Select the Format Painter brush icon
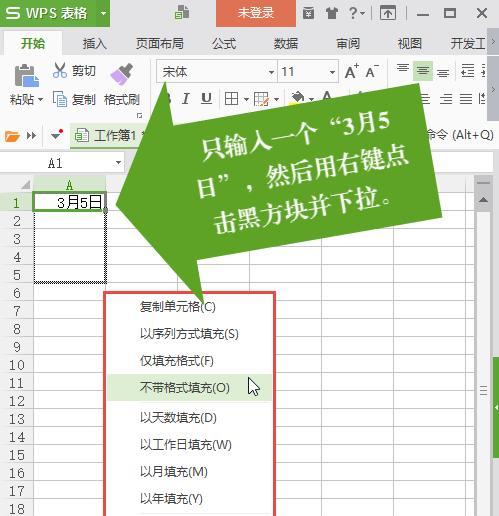 point(122,73)
